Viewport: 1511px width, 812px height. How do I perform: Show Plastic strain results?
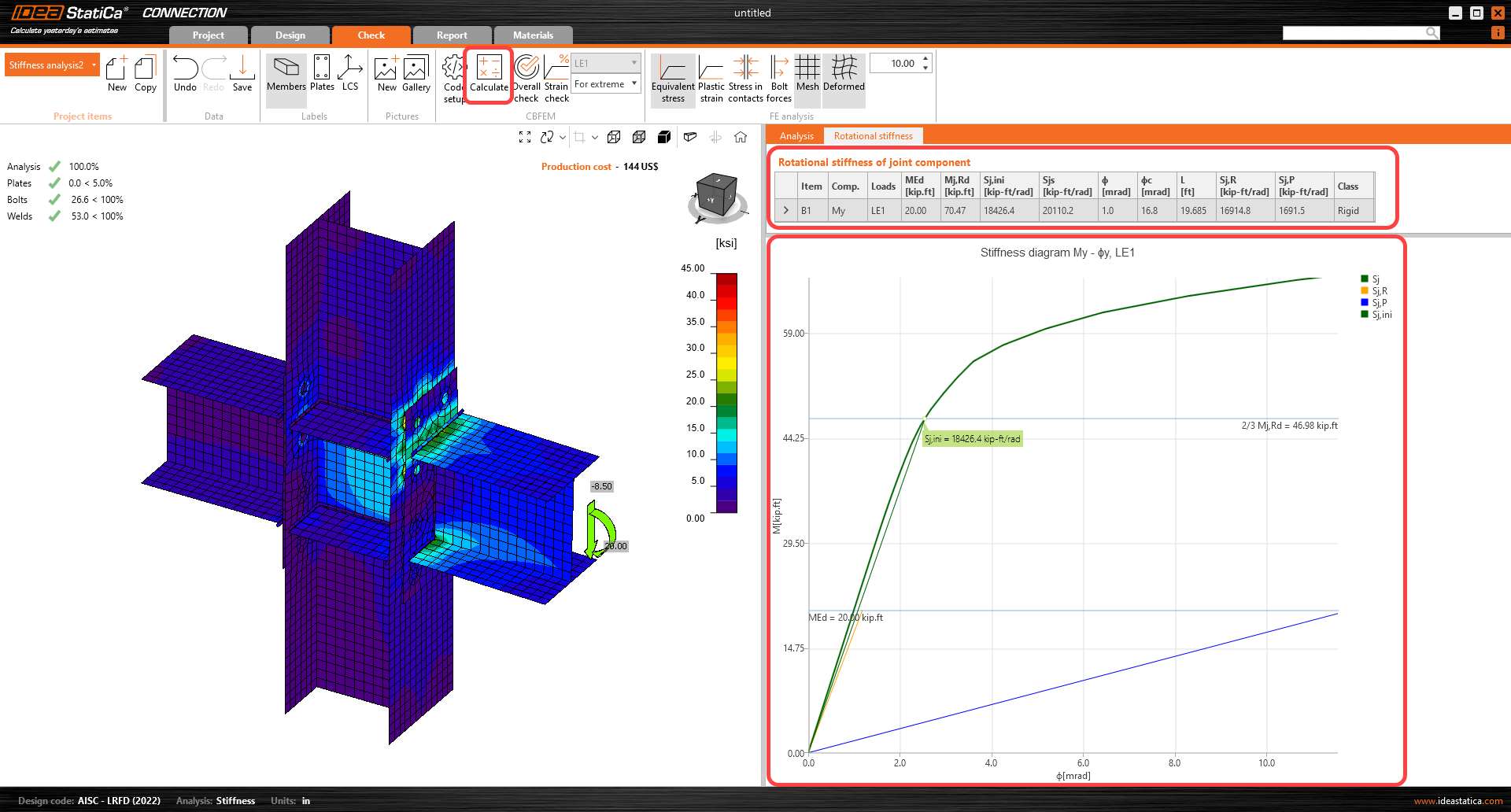pos(711,78)
